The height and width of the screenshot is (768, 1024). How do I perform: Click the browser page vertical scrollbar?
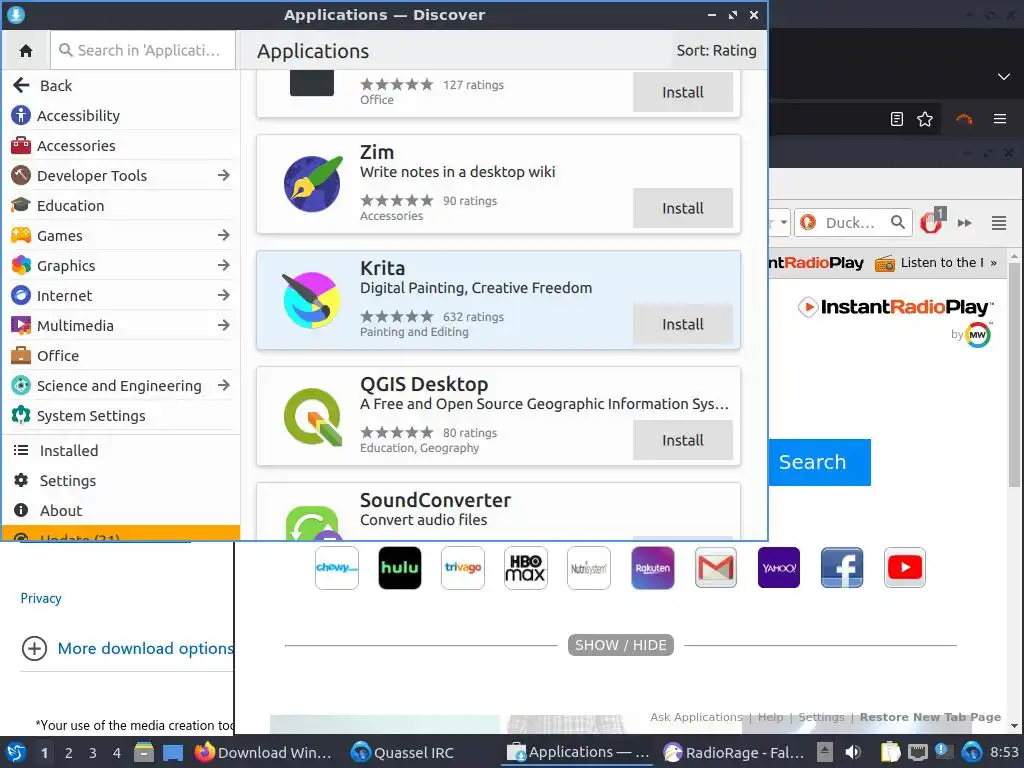point(1014,375)
